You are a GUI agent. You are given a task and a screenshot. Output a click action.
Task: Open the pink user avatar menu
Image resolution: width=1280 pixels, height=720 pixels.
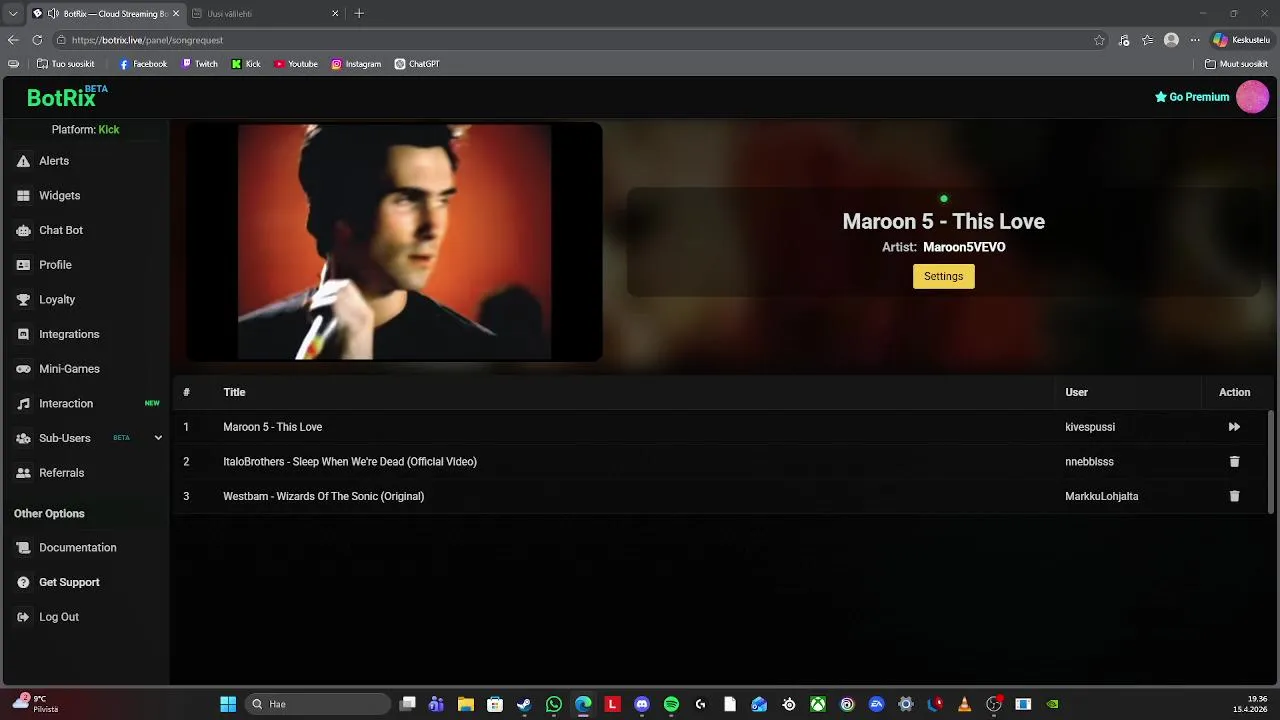(1252, 97)
